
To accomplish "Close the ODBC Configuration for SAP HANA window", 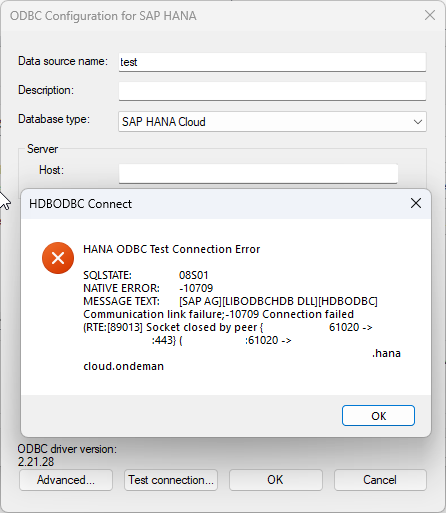I will (x=430, y=15).
